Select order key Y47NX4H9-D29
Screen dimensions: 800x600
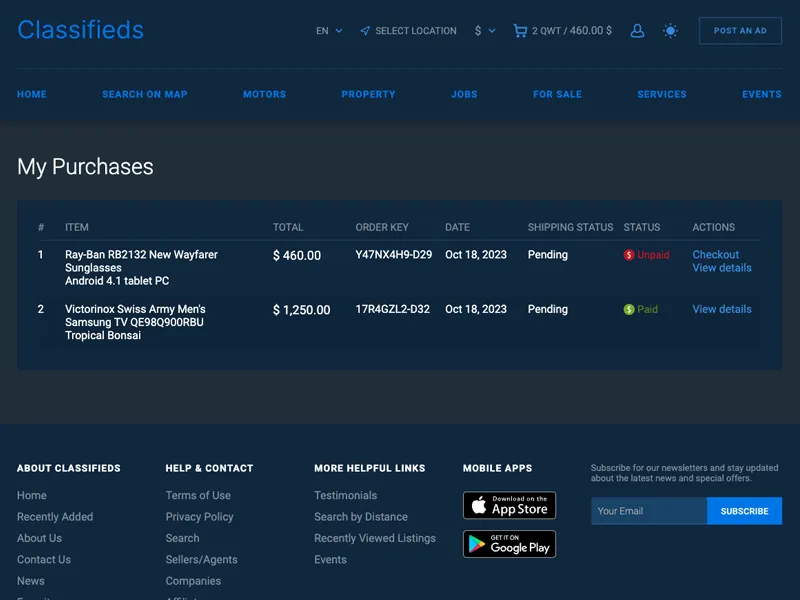pos(394,255)
